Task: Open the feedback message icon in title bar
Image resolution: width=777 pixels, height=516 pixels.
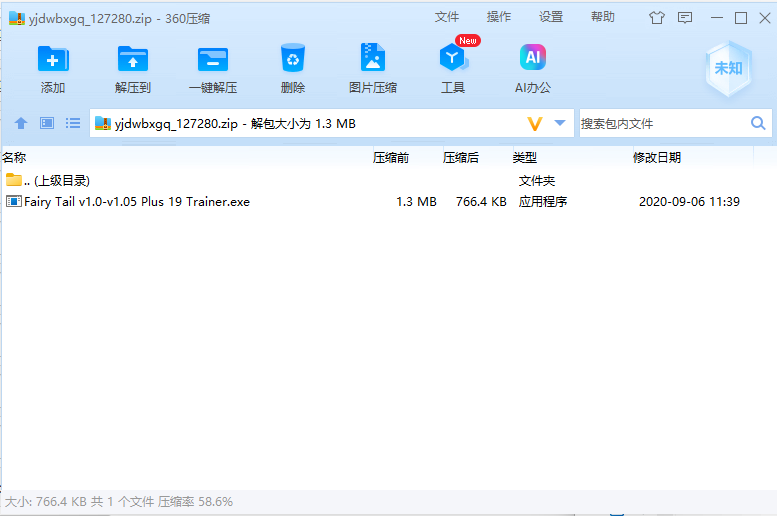Action: [685, 18]
